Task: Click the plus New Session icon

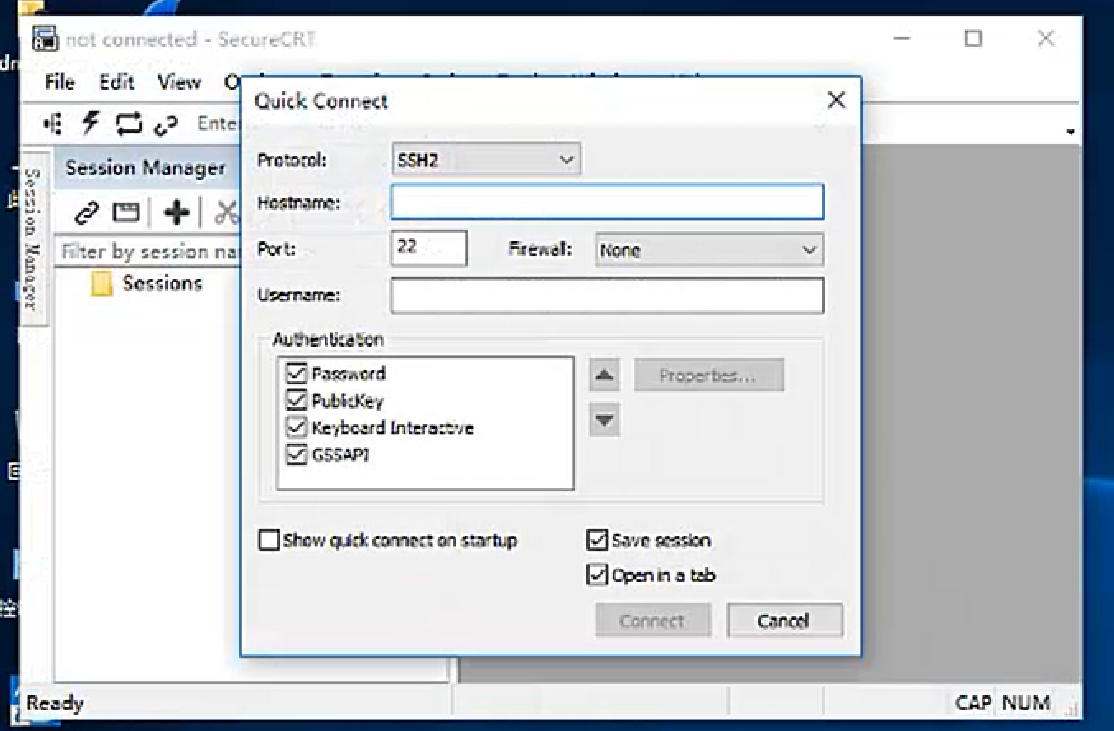Action: click(176, 212)
